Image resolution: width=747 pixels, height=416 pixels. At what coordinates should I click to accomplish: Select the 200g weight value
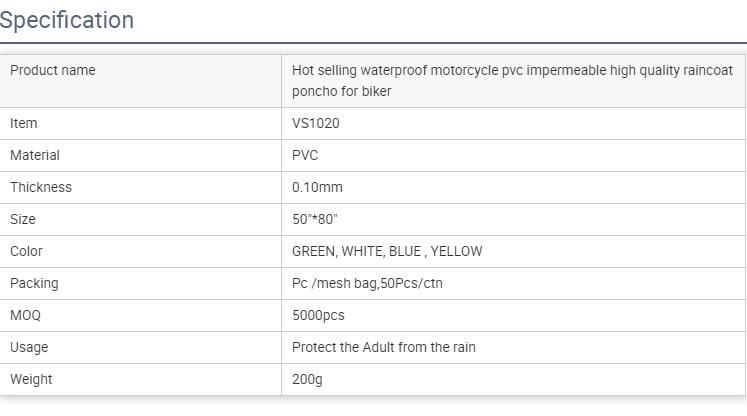tap(307, 379)
